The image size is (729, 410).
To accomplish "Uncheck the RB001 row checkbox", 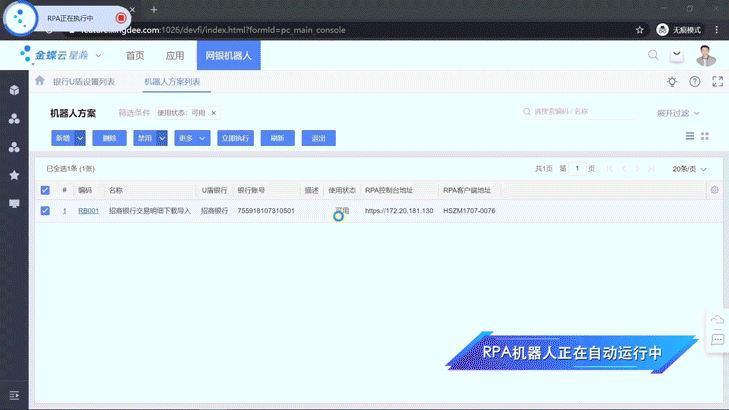I will coord(45,211).
